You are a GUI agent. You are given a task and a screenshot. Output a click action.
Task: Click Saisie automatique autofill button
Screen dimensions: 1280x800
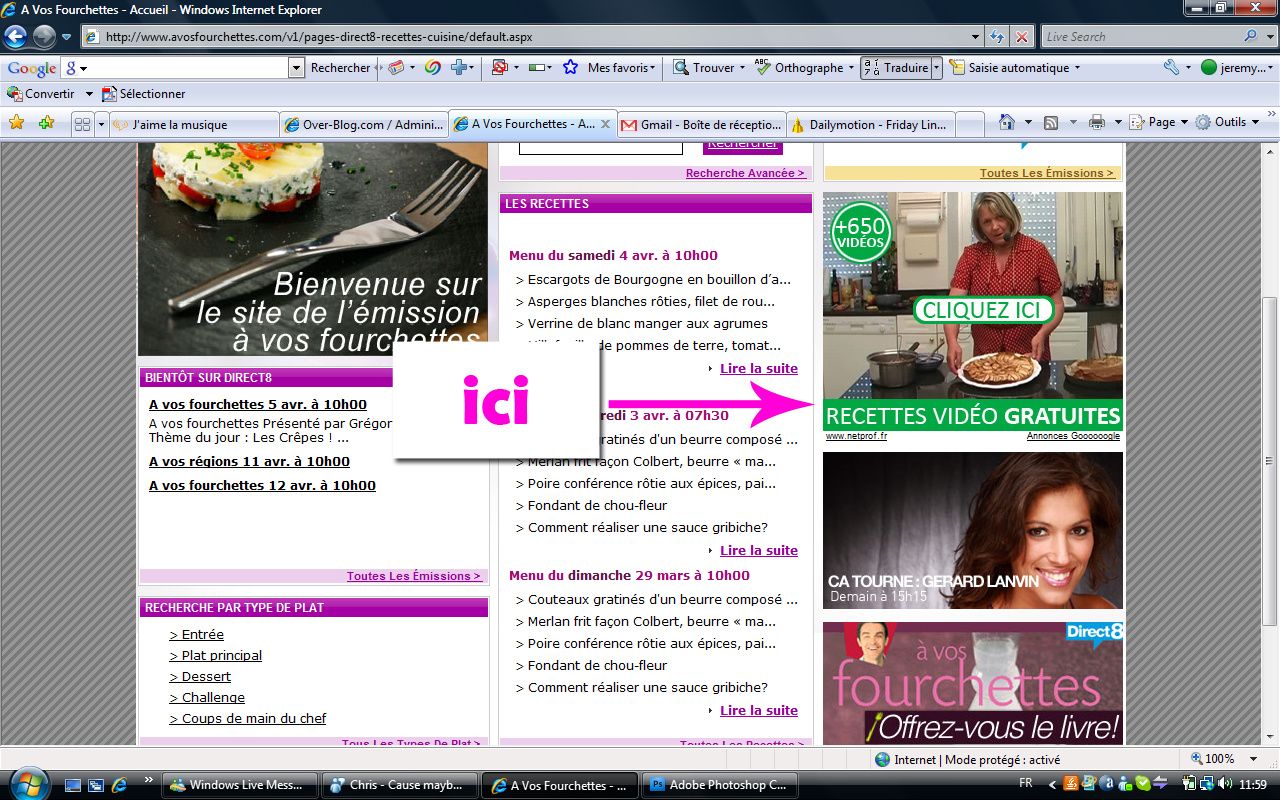click(x=1010, y=67)
